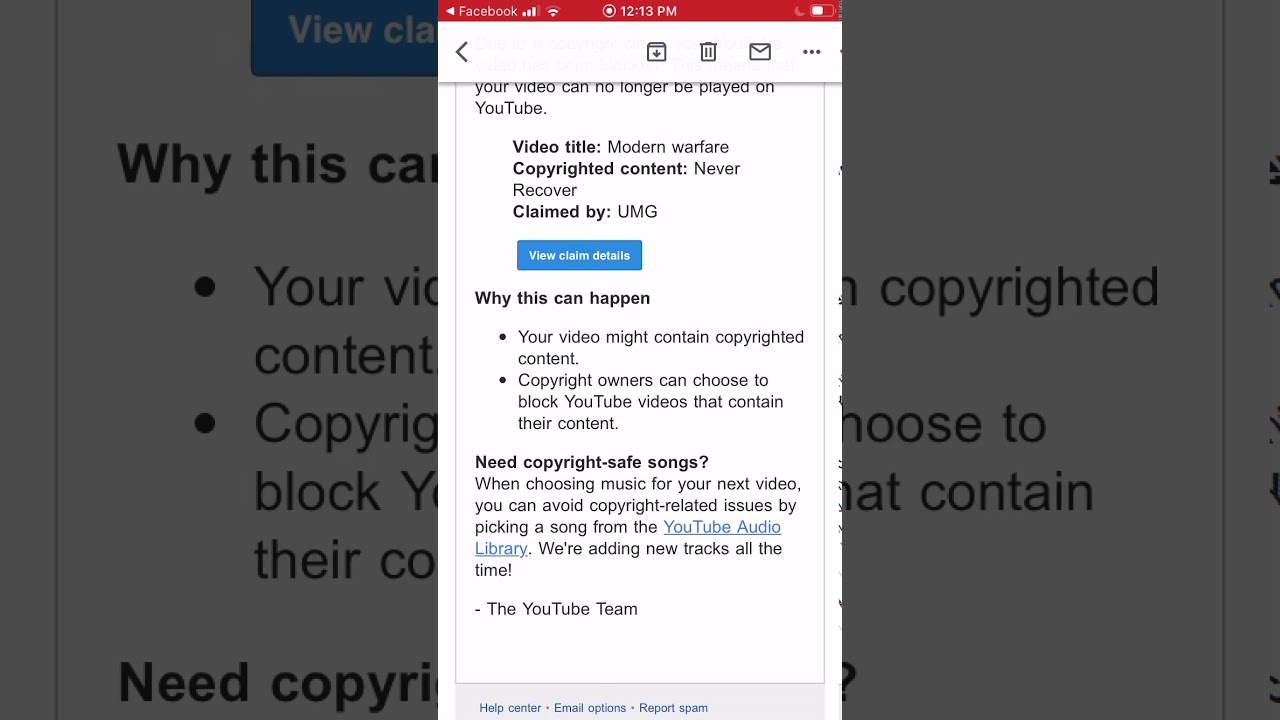This screenshot has height=720, width=1280.
Task: Click Report spam link
Action: click(x=673, y=708)
